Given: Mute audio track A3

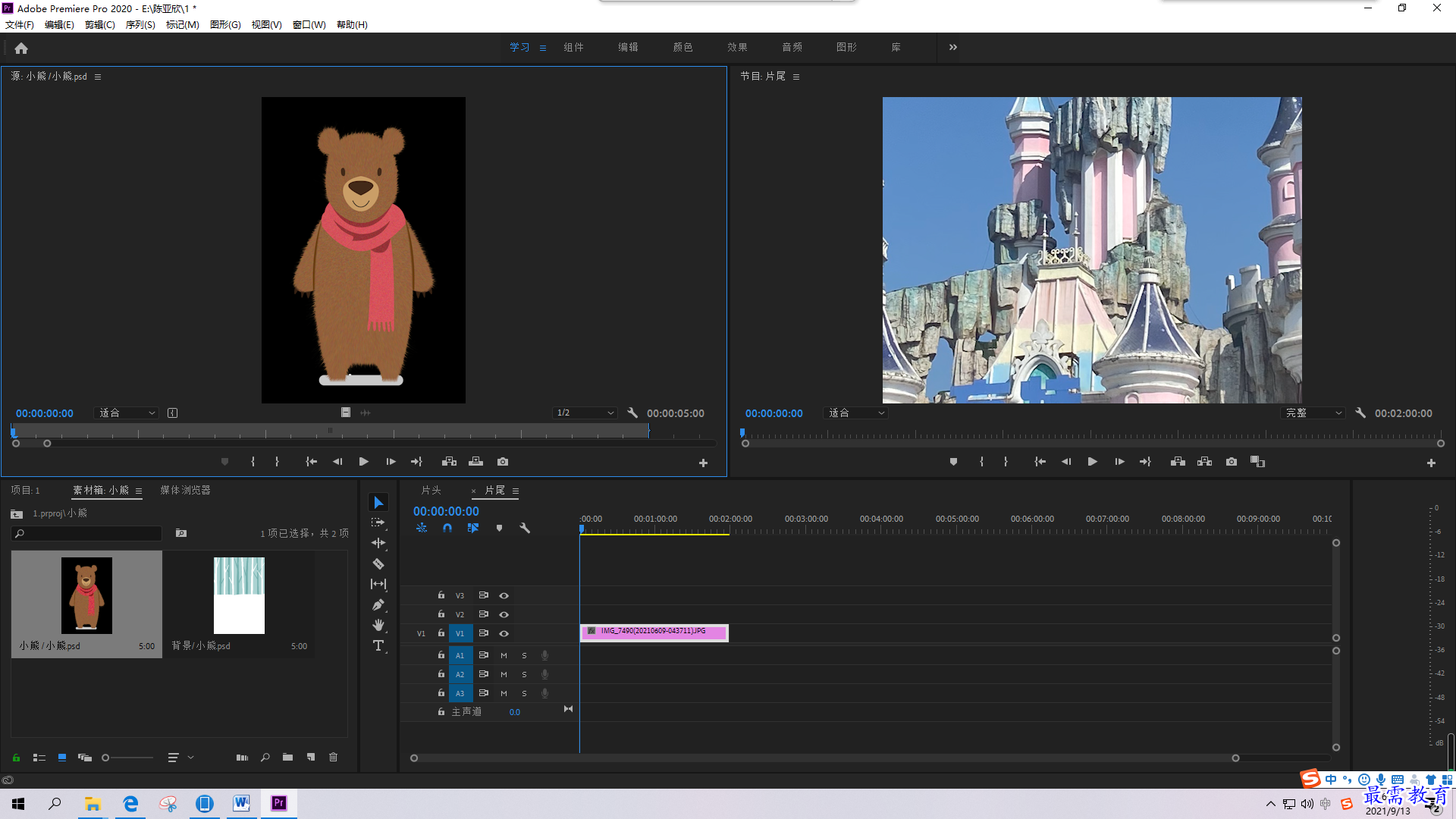Looking at the screenshot, I should click(504, 693).
